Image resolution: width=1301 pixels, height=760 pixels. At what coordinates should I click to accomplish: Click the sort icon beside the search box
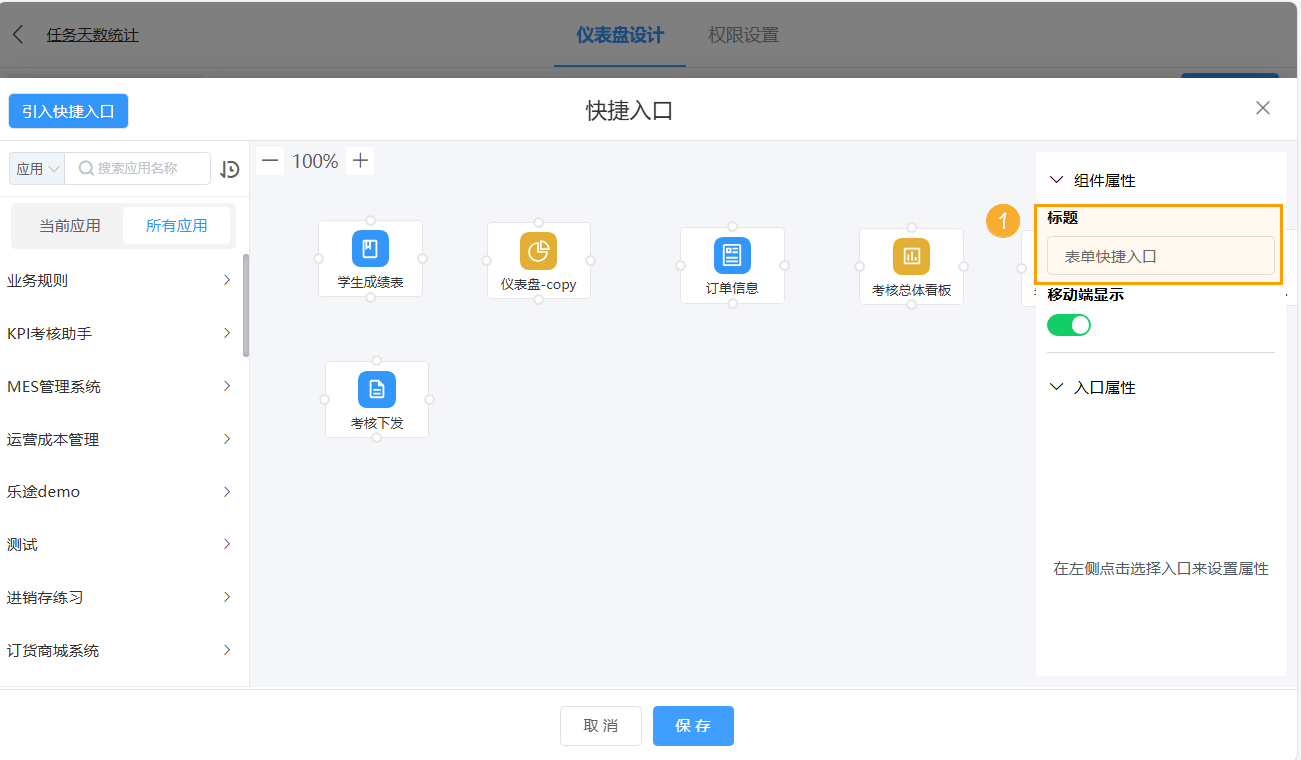pos(229,169)
